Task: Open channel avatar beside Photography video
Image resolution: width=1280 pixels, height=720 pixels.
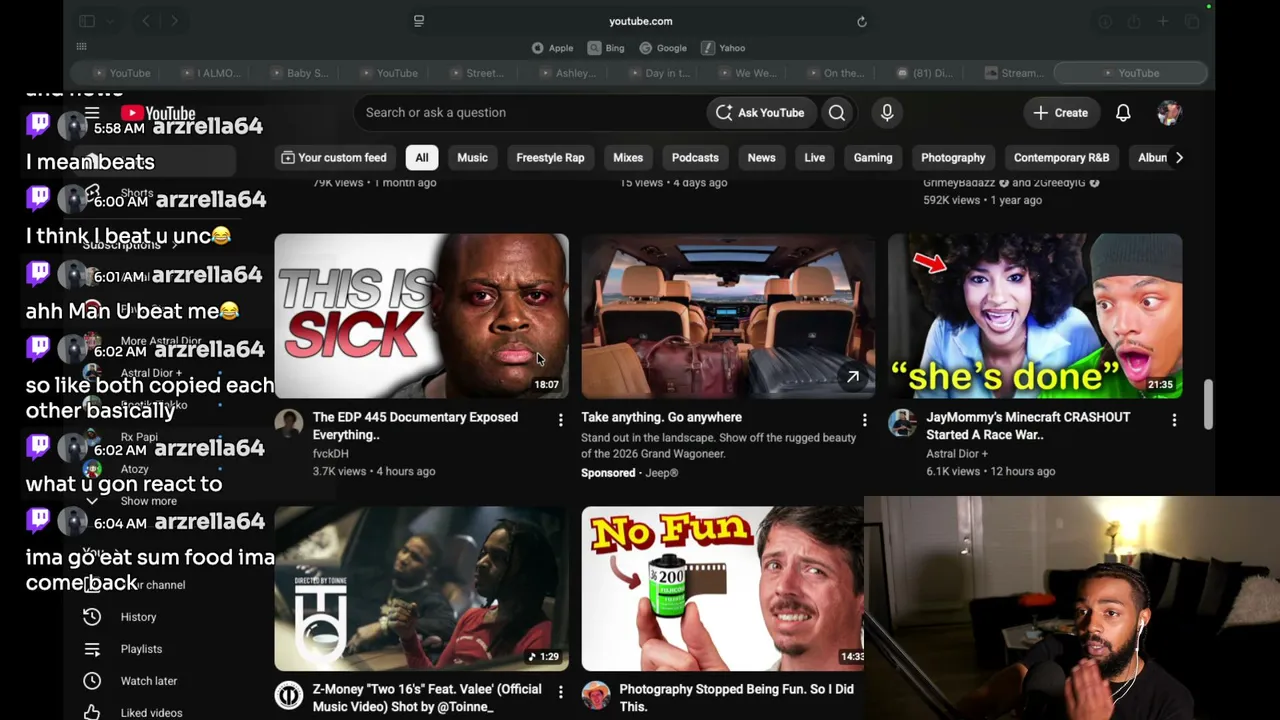Action: click(595, 695)
